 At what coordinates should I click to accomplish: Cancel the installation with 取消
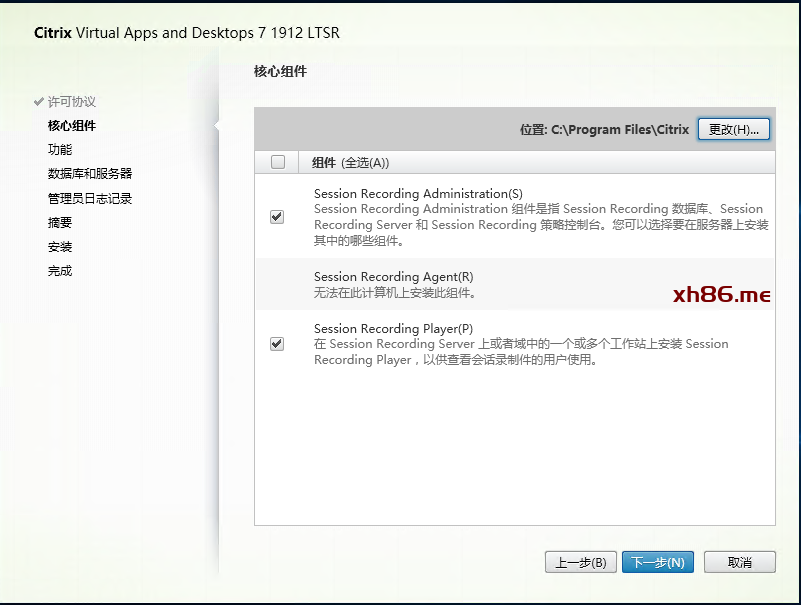739,562
